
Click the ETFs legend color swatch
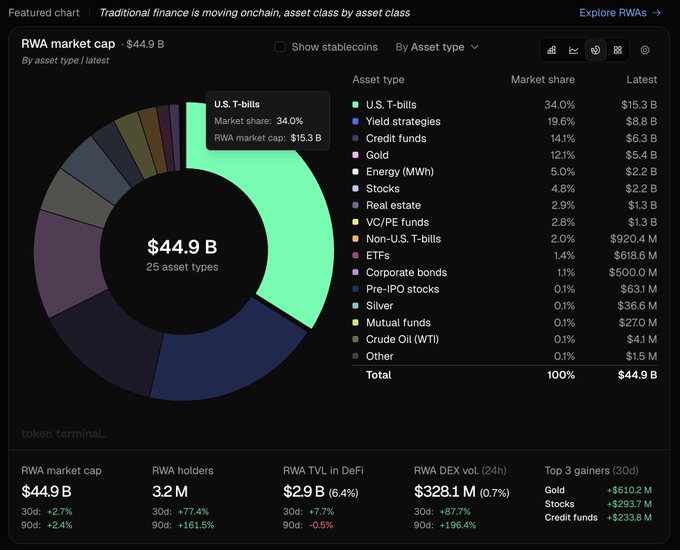(356, 255)
